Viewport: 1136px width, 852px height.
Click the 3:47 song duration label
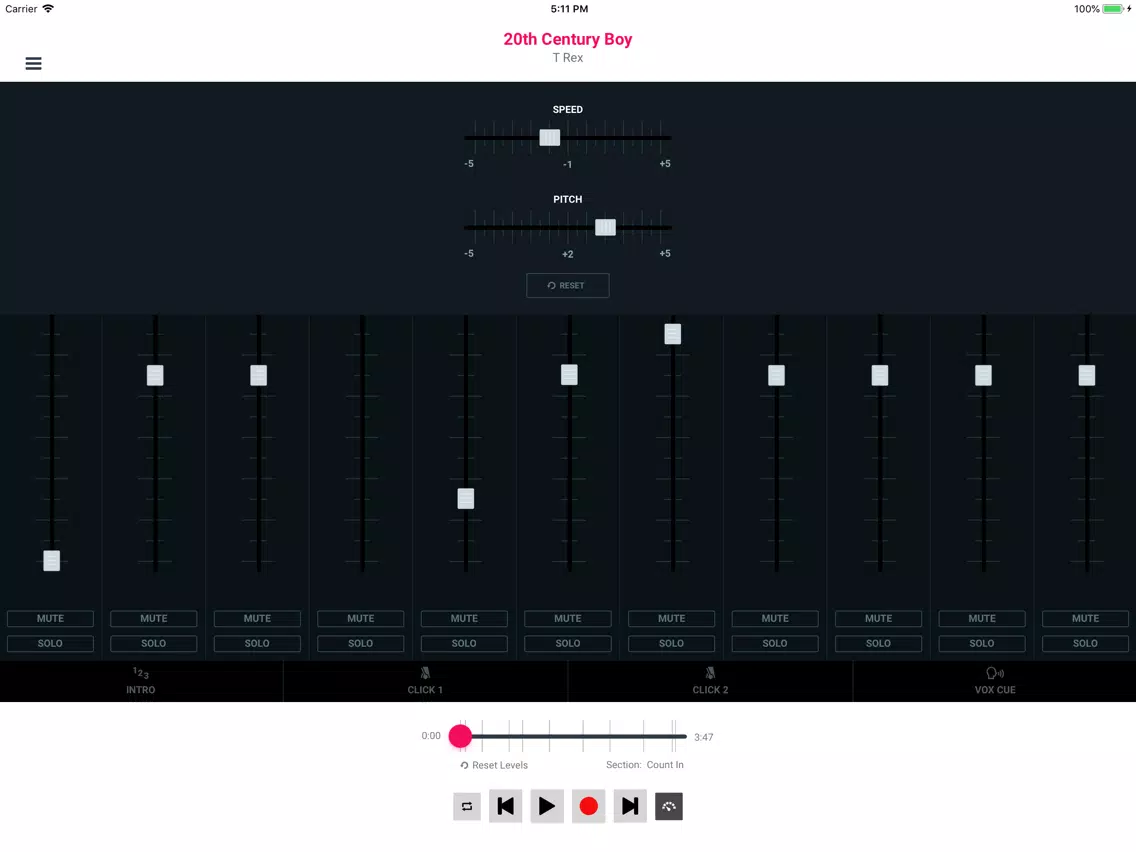pos(703,738)
